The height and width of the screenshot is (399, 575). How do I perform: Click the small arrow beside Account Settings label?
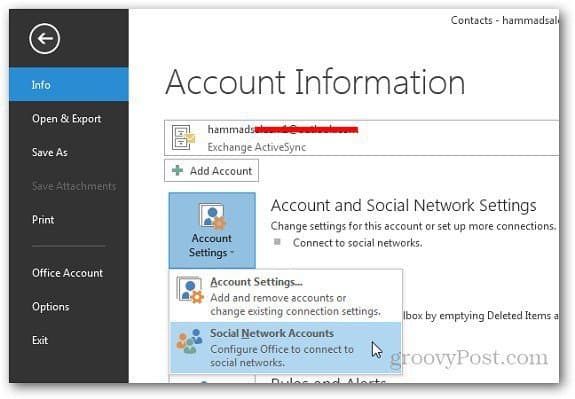click(232, 253)
